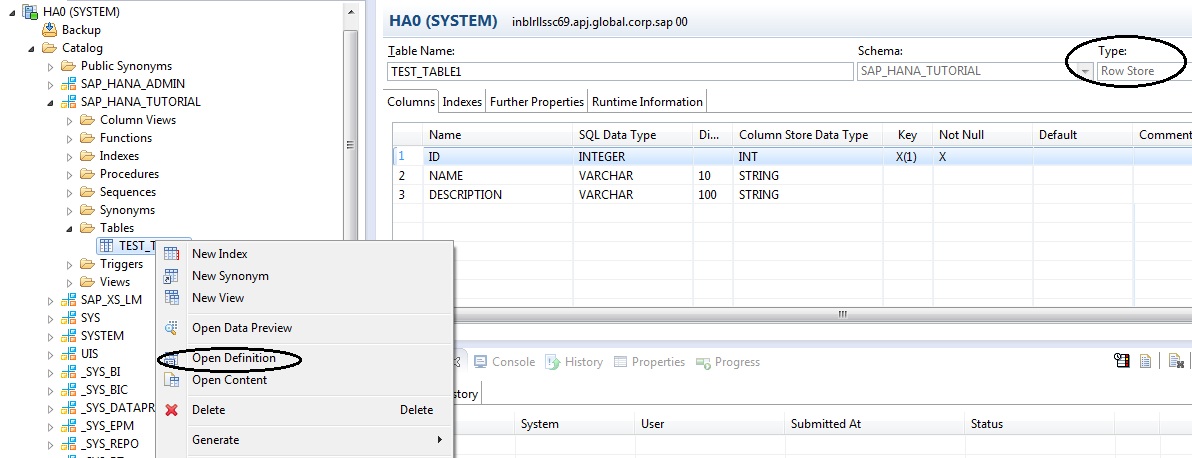Switch to the Indexes tab
The width and height of the screenshot is (1192, 458).
pos(462,101)
